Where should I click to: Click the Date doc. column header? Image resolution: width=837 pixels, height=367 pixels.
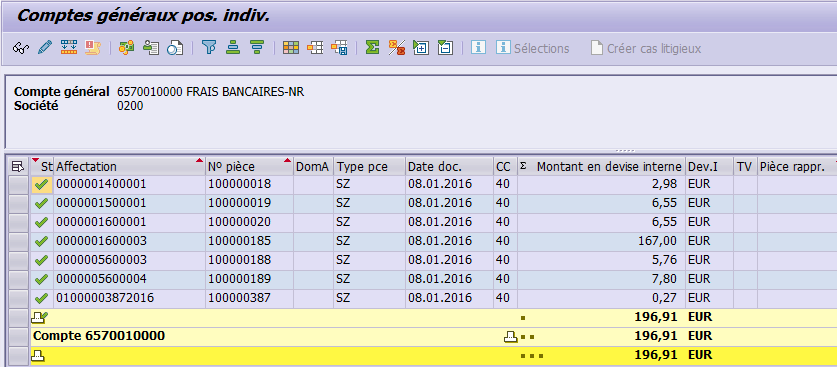449,167
